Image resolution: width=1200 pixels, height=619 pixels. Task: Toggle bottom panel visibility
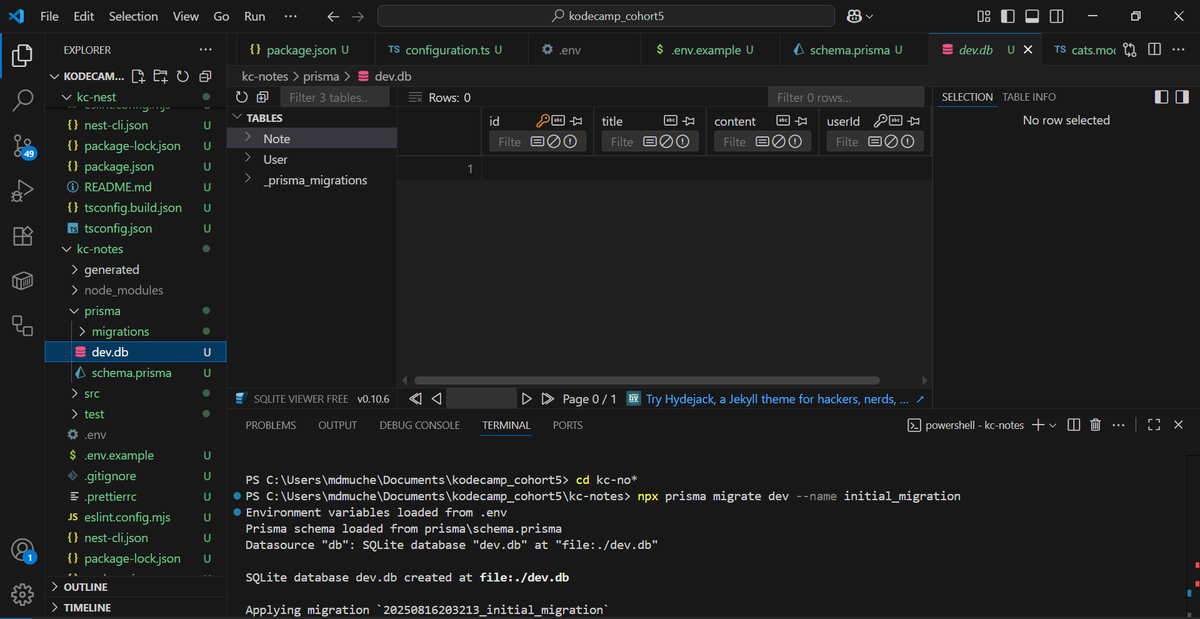[x=1032, y=16]
